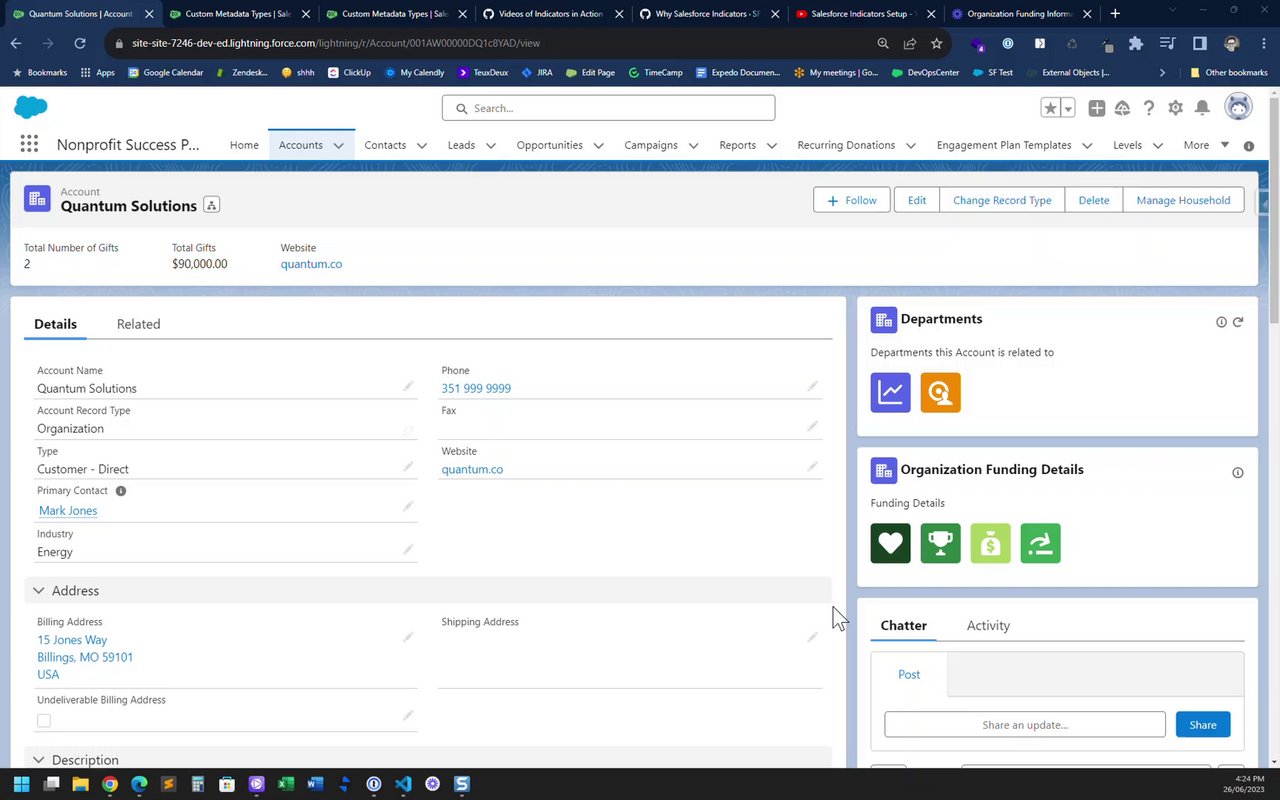Click the Edit account button
The width and height of the screenshot is (1280, 800).
[x=917, y=200]
